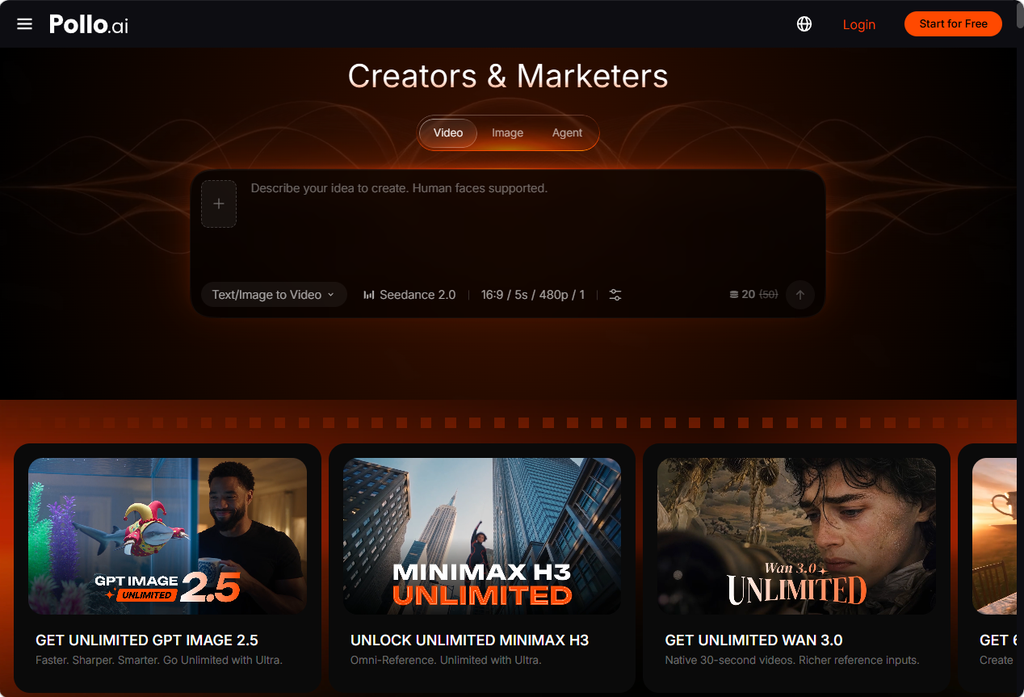Switch to the Video tab
The image size is (1024, 697).
[x=448, y=133]
